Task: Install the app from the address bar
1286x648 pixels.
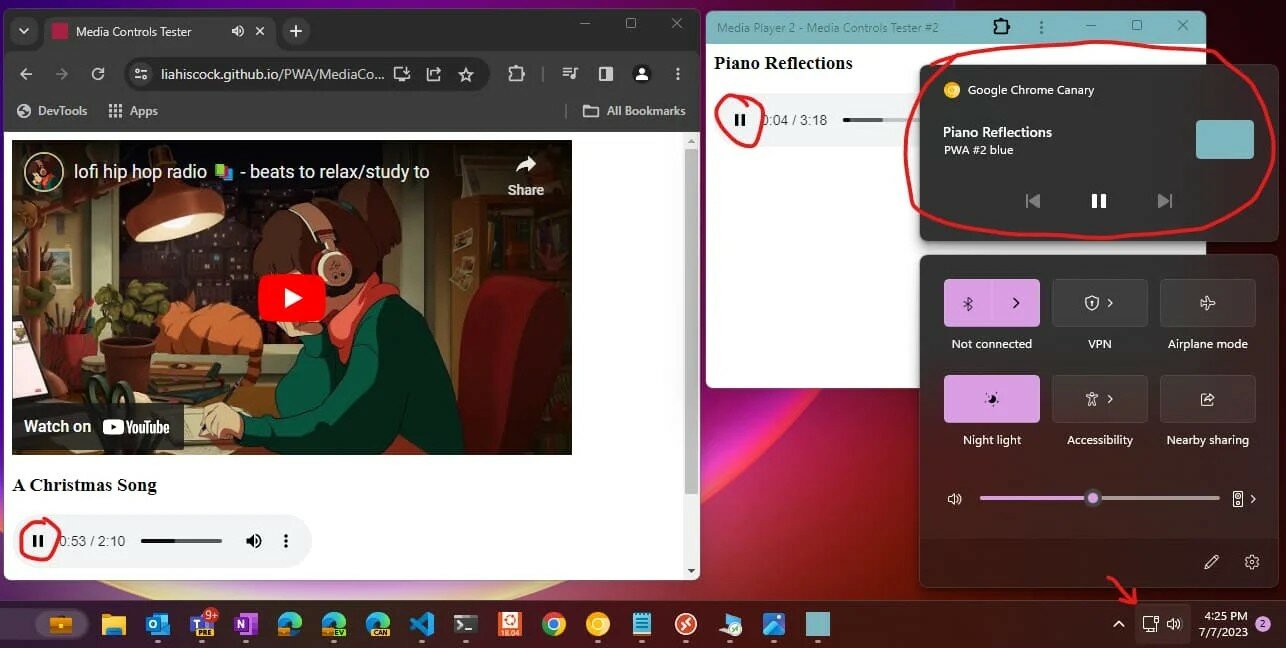Action: point(402,74)
